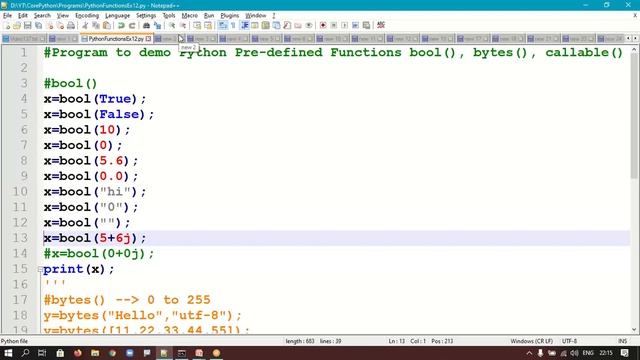
Task: Click on the print(x); line
Action: tap(79, 269)
